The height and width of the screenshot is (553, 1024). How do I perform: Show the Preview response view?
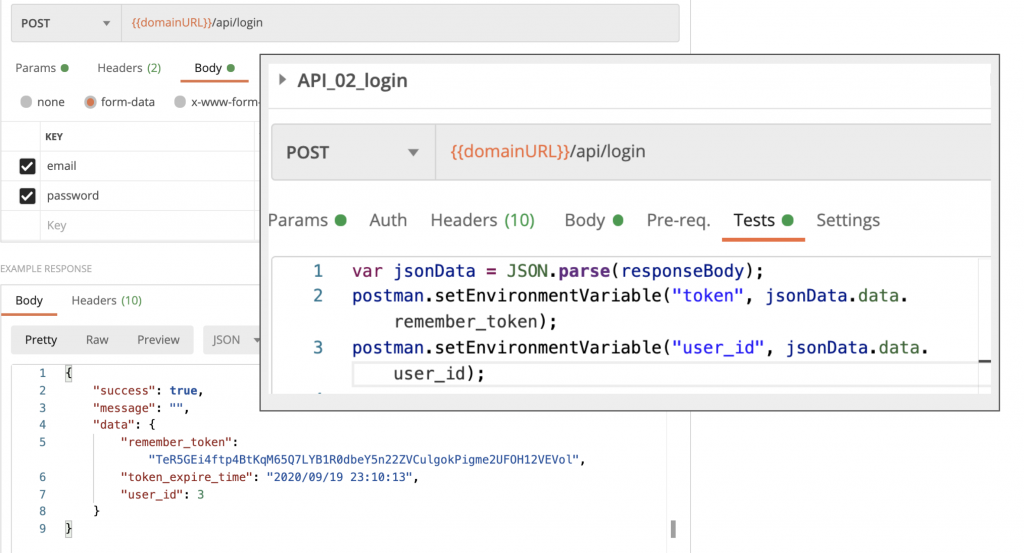(158, 340)
